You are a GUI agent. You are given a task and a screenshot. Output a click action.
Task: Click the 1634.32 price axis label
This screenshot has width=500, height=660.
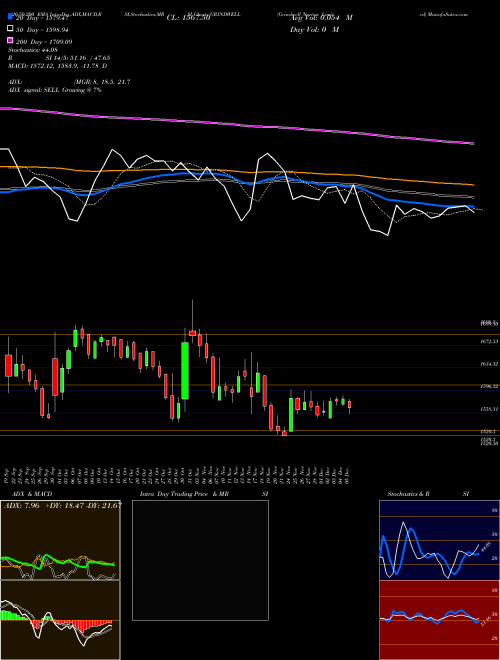click(490, 364)
